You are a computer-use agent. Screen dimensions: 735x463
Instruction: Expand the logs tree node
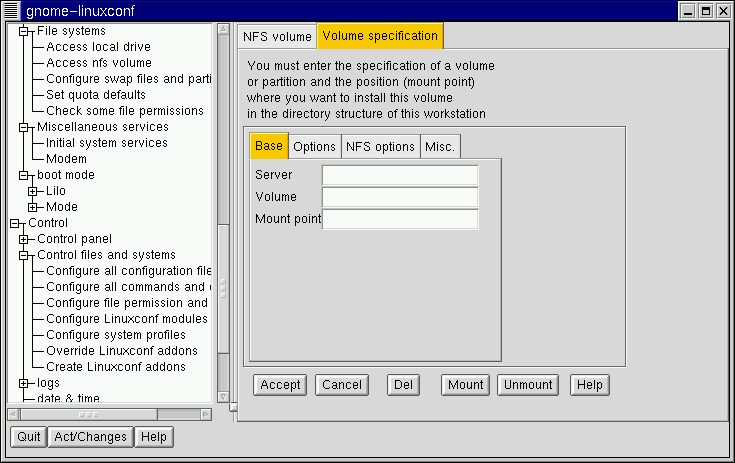[25, 383]
